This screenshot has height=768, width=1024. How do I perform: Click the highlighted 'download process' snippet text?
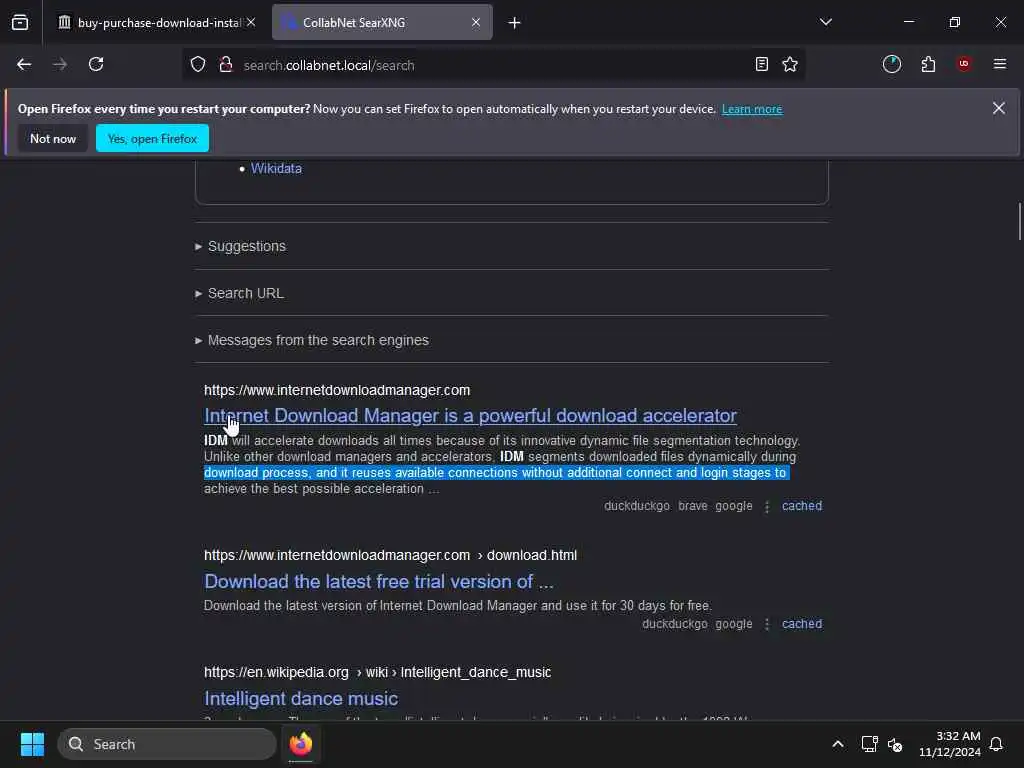click(496, 472)
